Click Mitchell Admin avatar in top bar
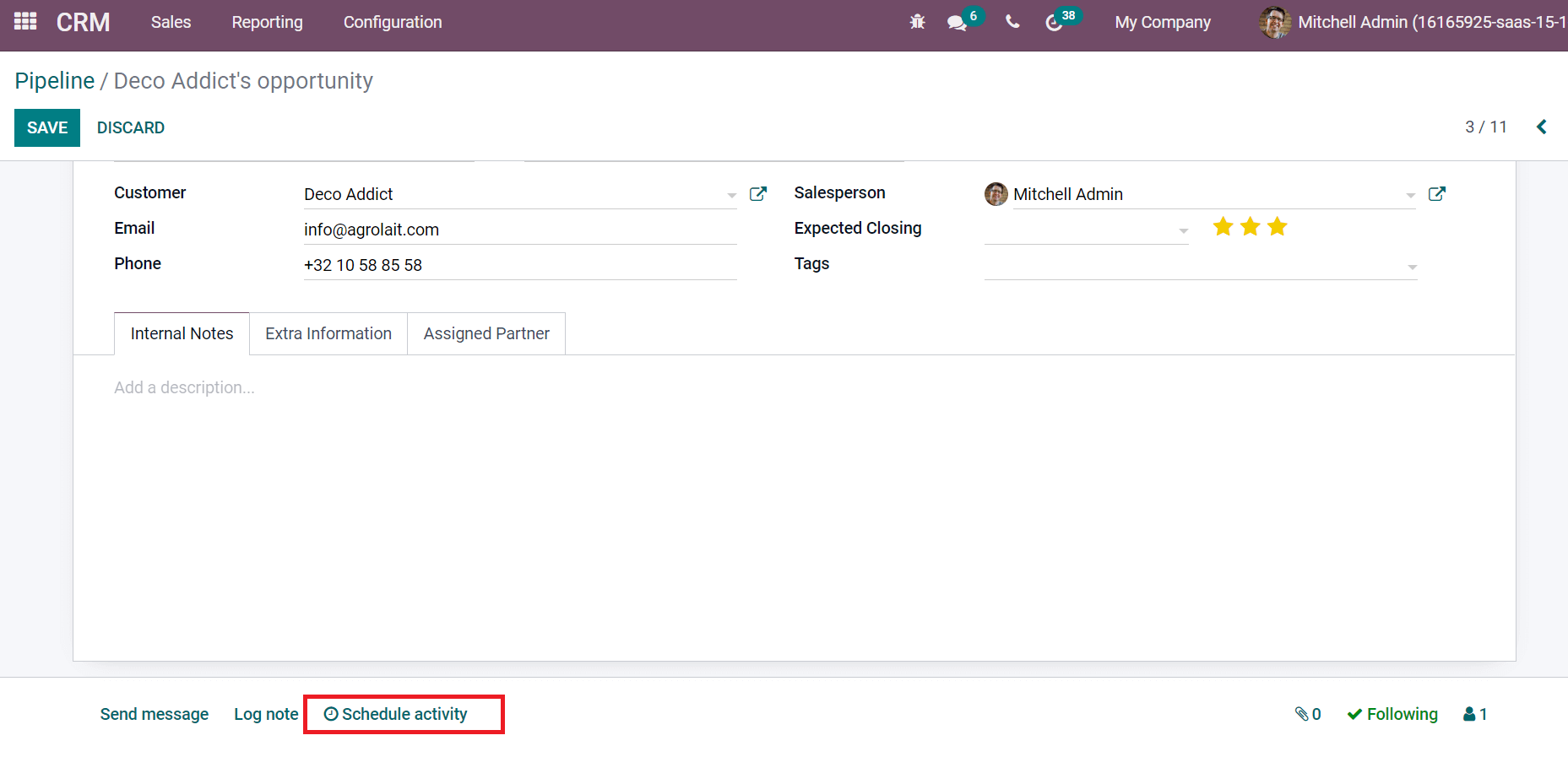Viewport: 1568px width, 757px height. [1275, 22]
